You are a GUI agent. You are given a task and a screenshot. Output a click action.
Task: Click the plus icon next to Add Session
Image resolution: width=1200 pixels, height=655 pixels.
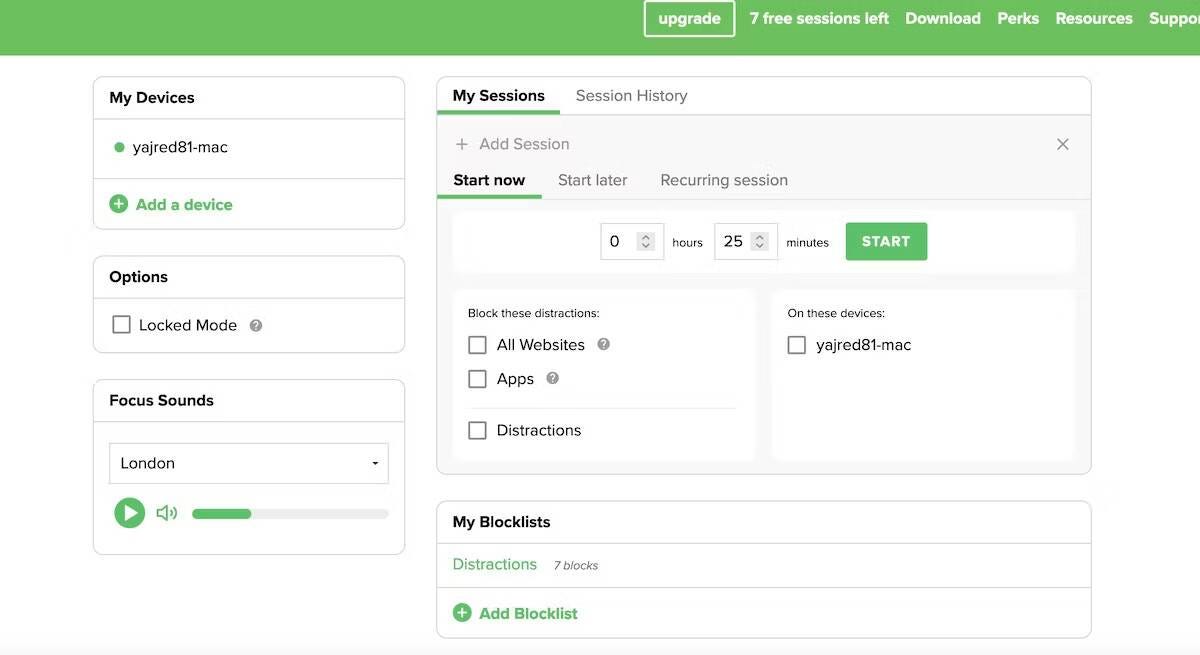[462, 144]
